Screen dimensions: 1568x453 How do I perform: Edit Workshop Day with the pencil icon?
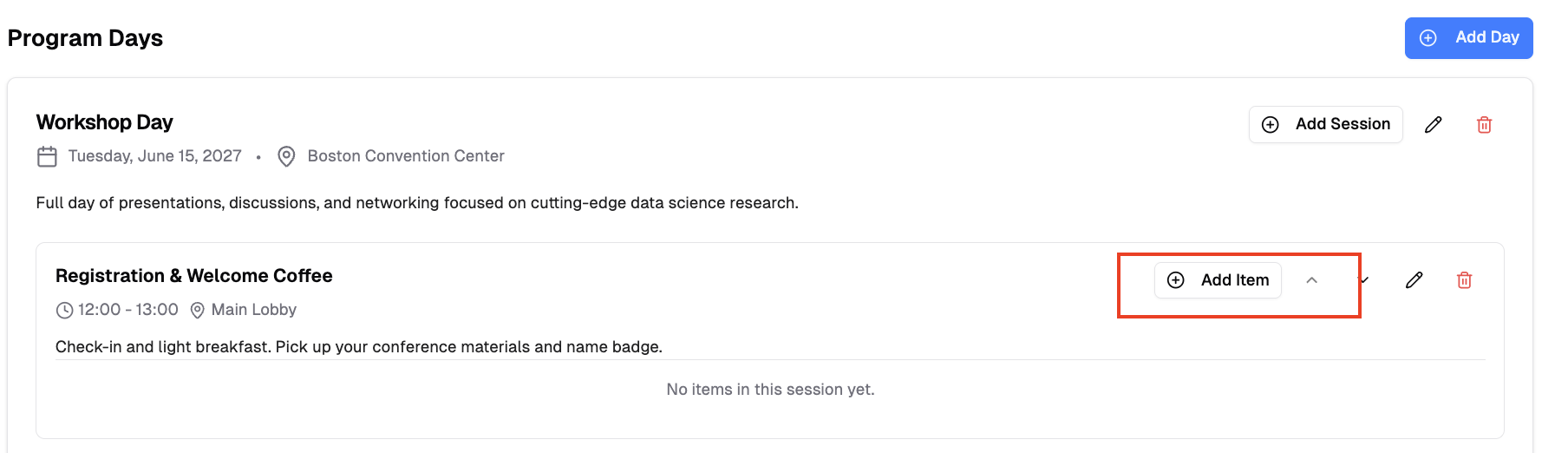click(x=1434, y=125)
